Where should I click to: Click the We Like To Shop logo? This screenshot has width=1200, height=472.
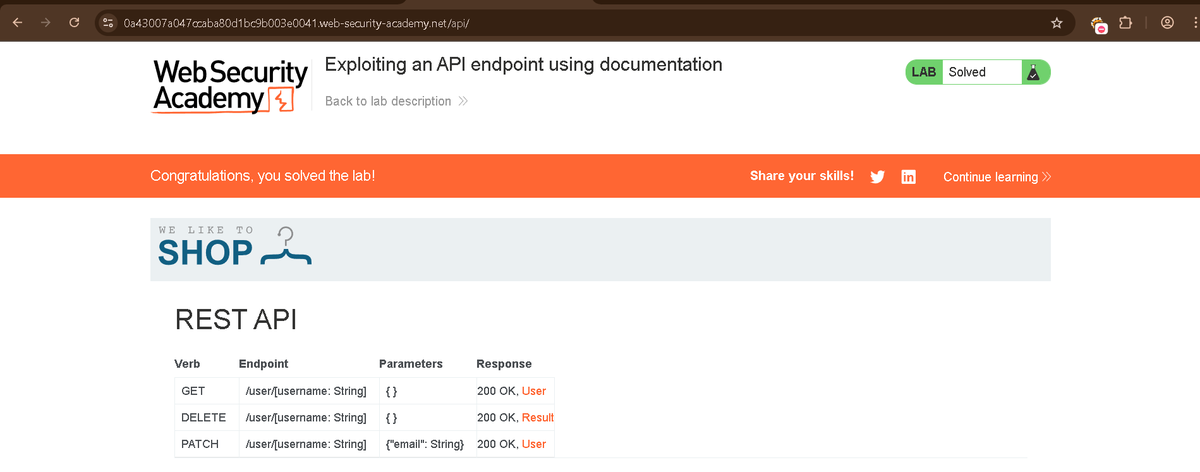234,248
